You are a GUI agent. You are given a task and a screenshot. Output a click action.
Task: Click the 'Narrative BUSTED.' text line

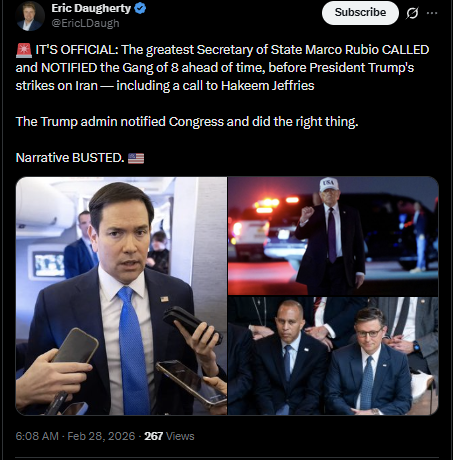point(70,158)
